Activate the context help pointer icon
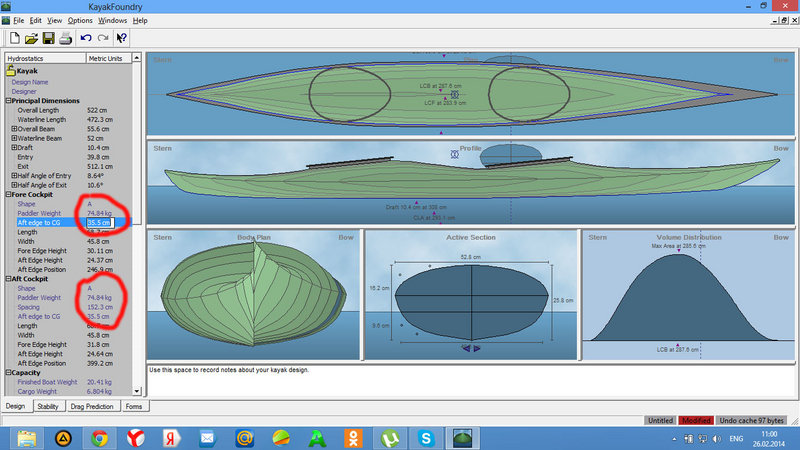Viewport: 800px width, 450px height. (121, 38)
